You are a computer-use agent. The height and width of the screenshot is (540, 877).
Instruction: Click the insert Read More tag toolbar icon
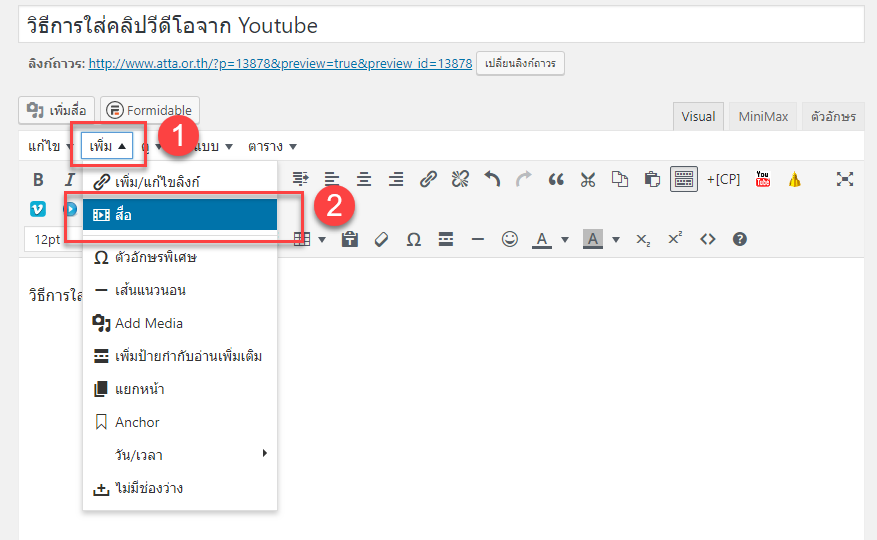click(446, 240)
